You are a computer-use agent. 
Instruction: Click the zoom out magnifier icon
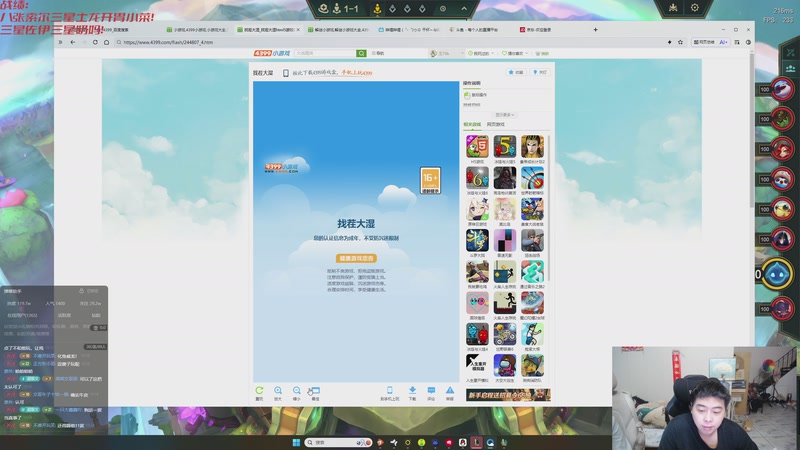tap(296, 391)
